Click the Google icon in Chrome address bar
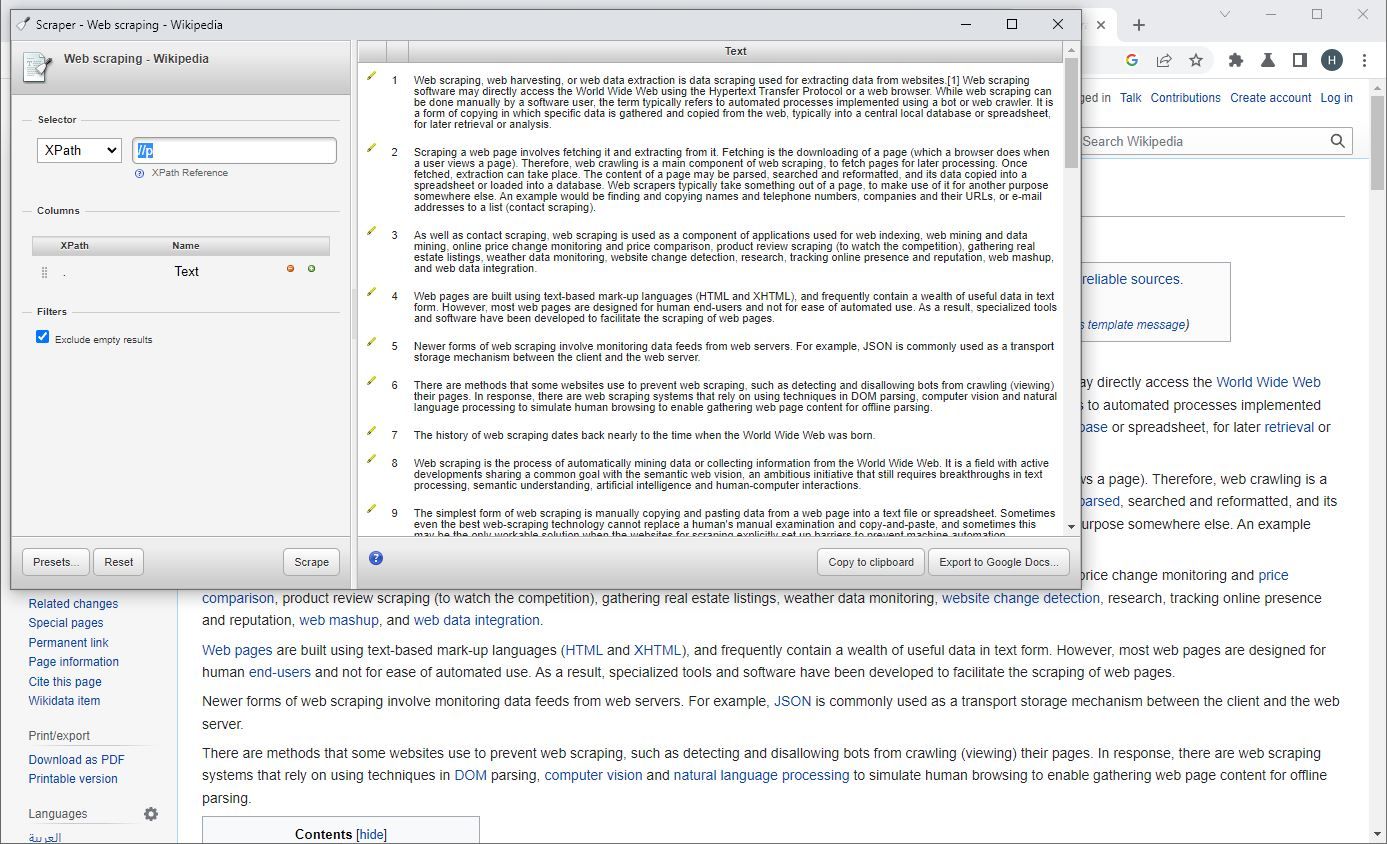Image resolution: width=1387 pixels, height=844 pixels. click(x=1132, y=60)
